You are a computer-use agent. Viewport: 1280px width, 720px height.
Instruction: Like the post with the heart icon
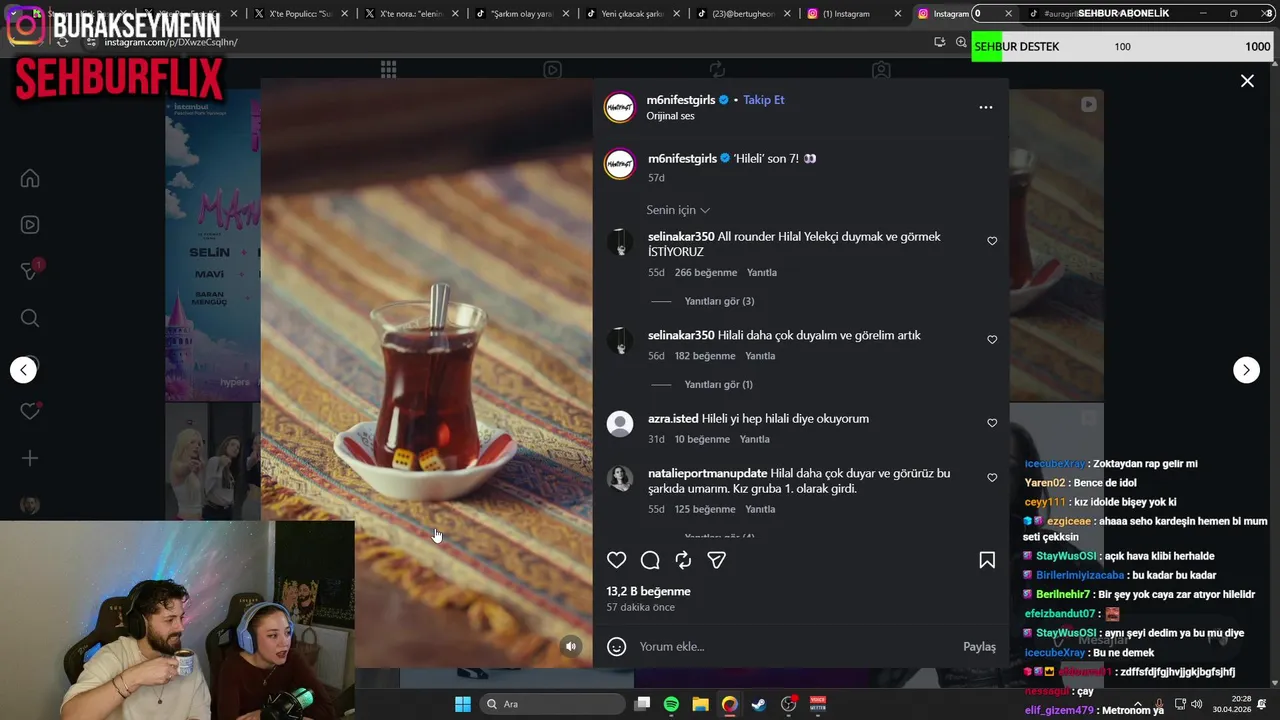pos(617,560)
